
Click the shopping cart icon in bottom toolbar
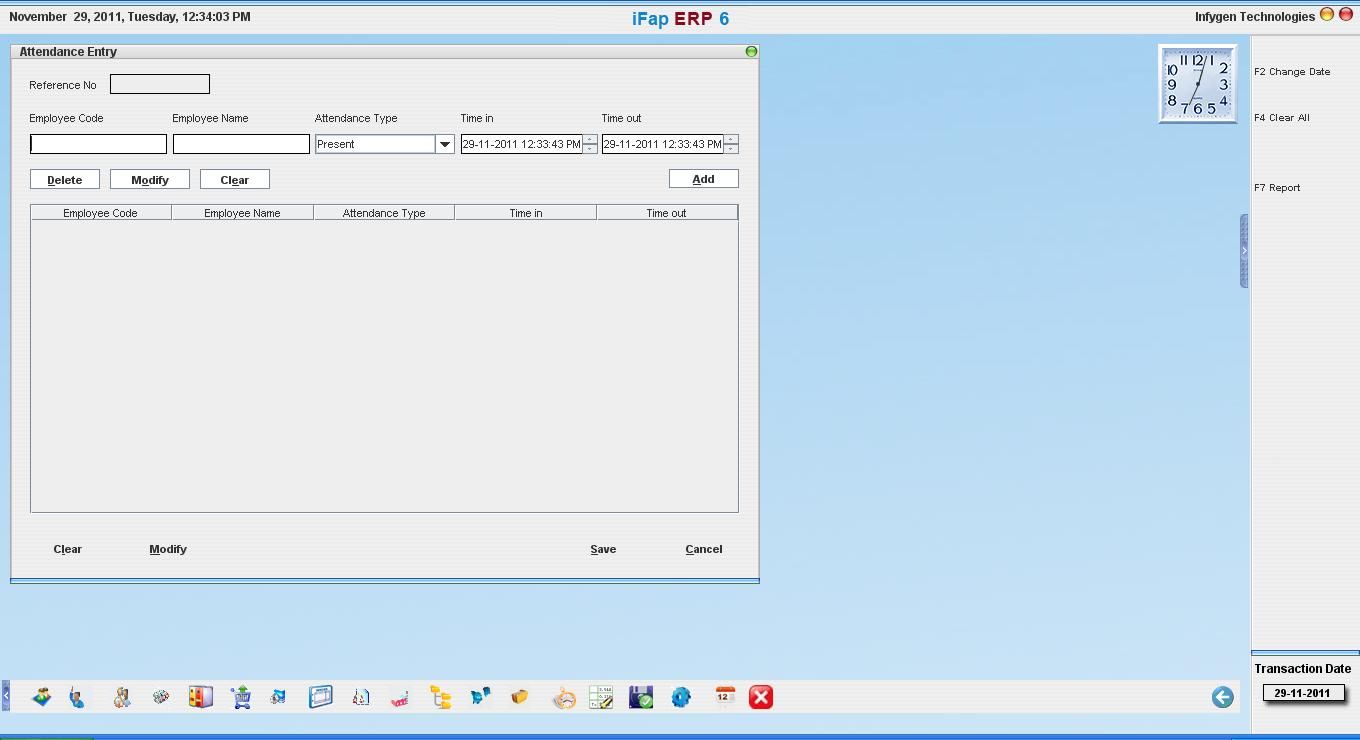coord(240,697)
